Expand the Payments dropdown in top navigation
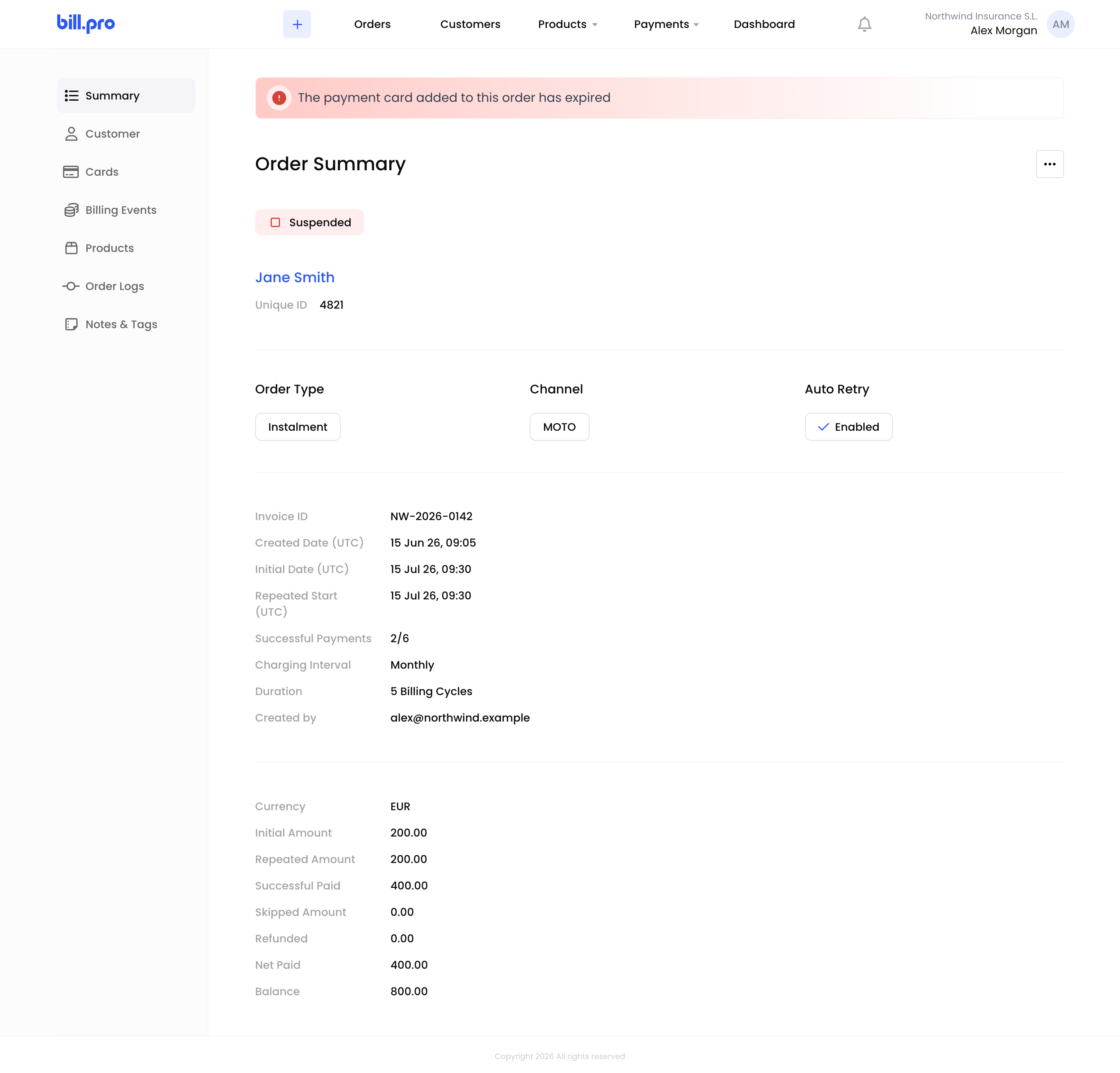The height and width of the screenshot is (1073, 1120). pyautogui.click(x=666, y=24)
